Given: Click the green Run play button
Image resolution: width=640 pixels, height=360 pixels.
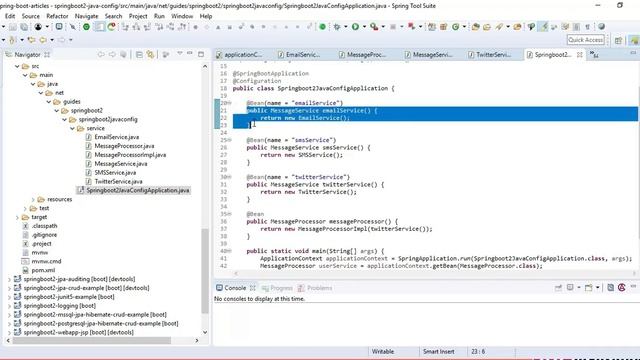Looking at the screenshot, I should coord(356,27).
